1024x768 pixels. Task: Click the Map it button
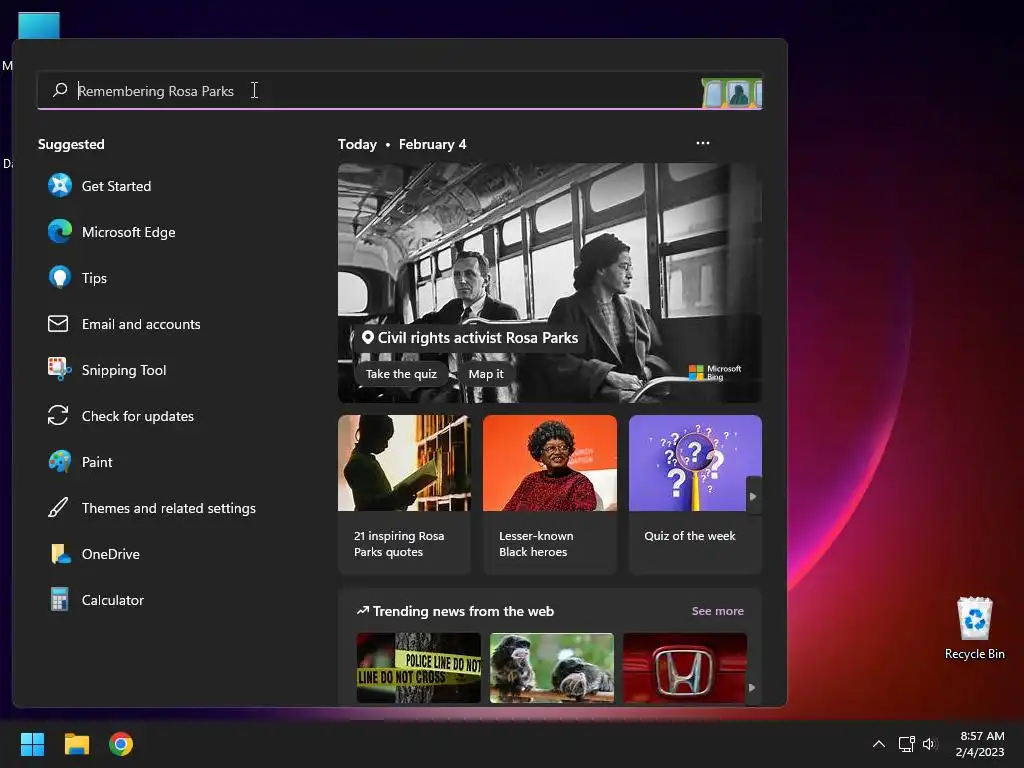(486, 374)
